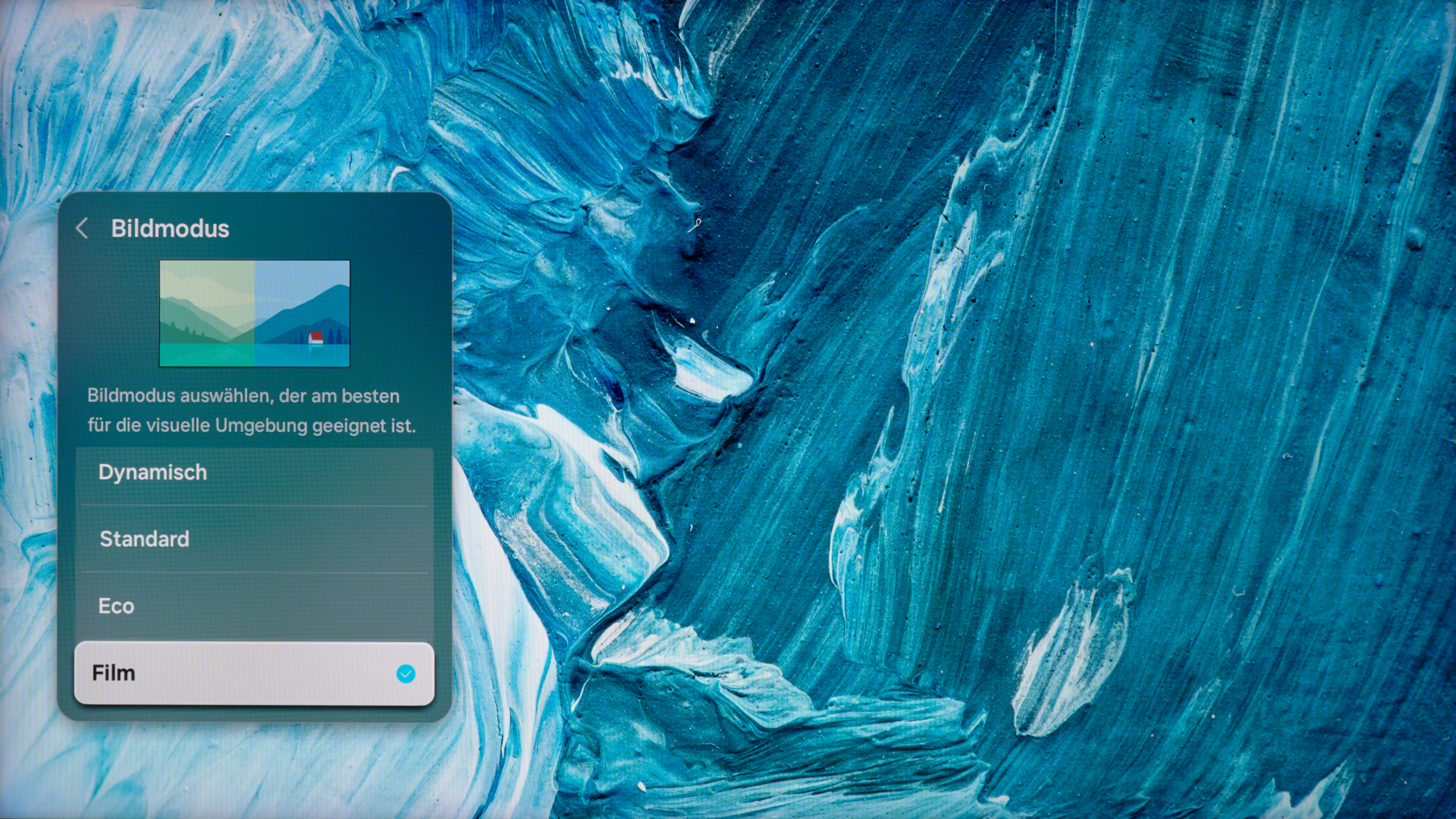Select the Standard picture mode
Screen dimensions: 1456x819
254,539
